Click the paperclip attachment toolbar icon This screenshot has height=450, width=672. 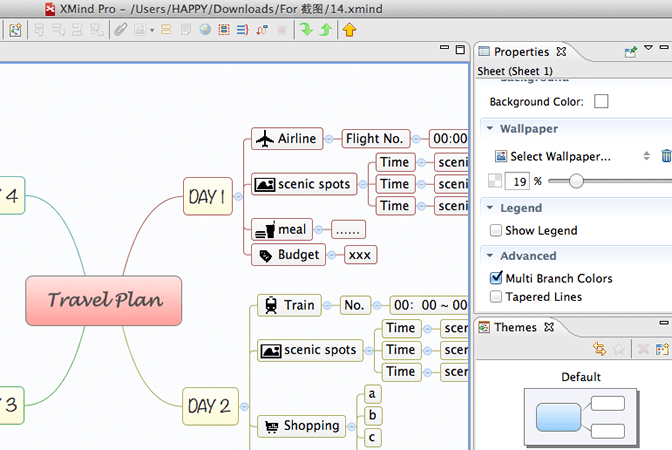pyautogui.click(x=120, y=30)
